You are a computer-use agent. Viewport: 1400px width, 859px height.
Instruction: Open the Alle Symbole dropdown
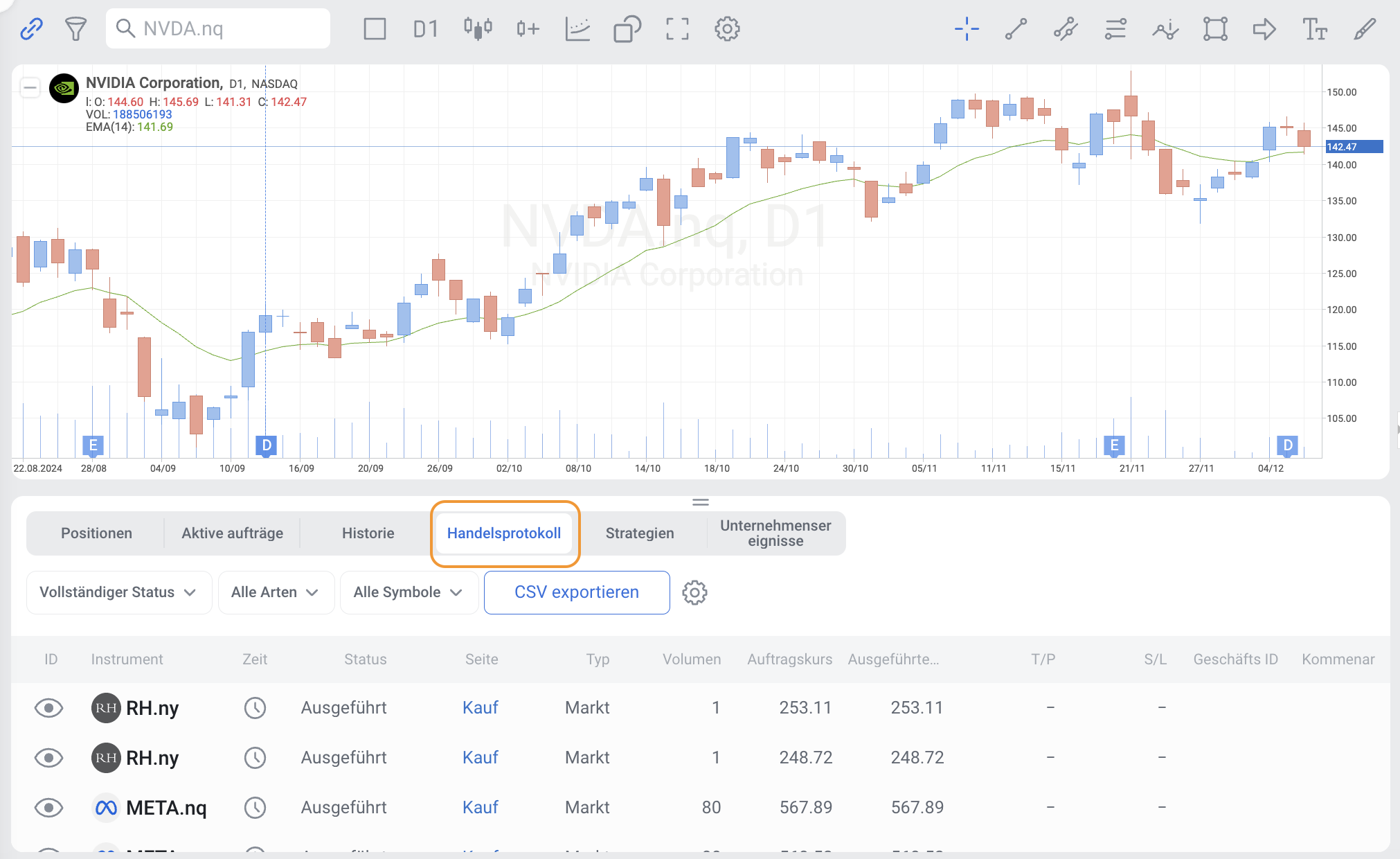[x=408, y=592]
